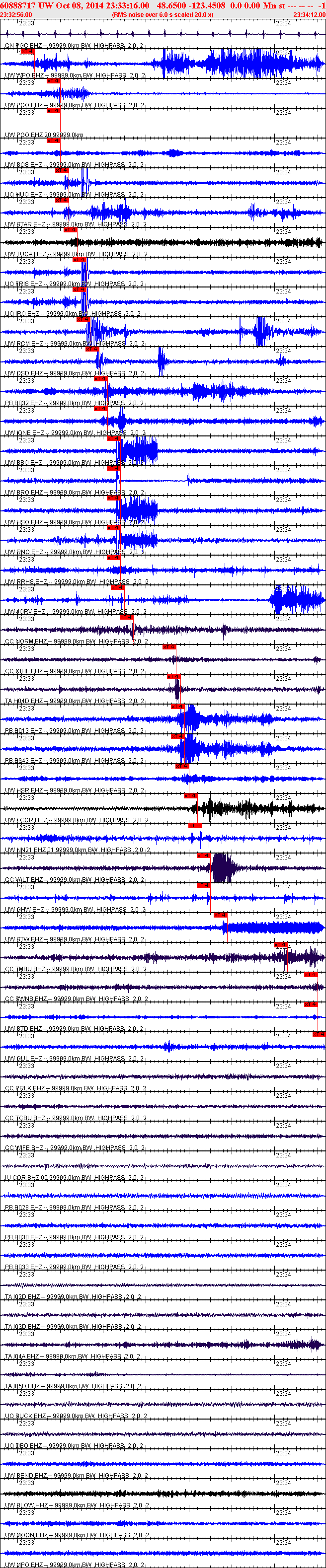326x1568 pixels.
Task: Click the start time 23:32:56.00
Action: point(16,14)
